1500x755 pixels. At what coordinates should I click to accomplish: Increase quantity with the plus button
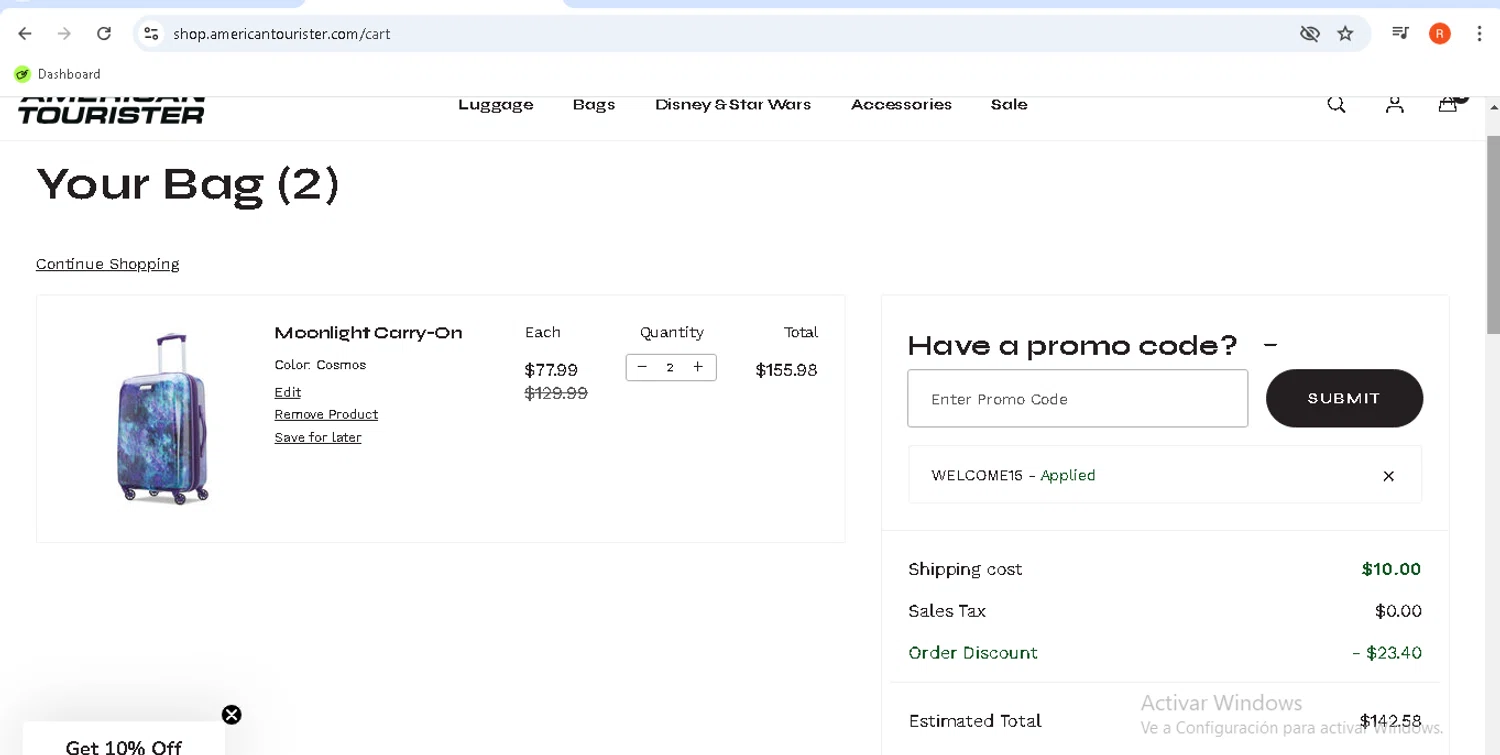(698, 367)
